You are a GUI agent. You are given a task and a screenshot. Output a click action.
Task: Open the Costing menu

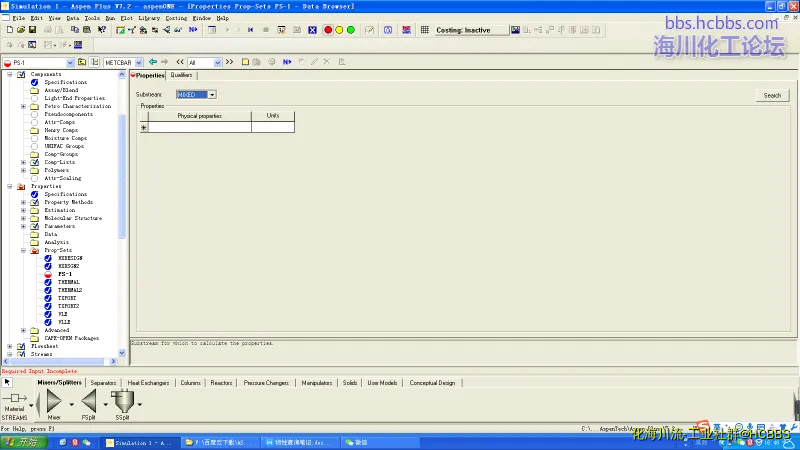click(x=177, y=18)
